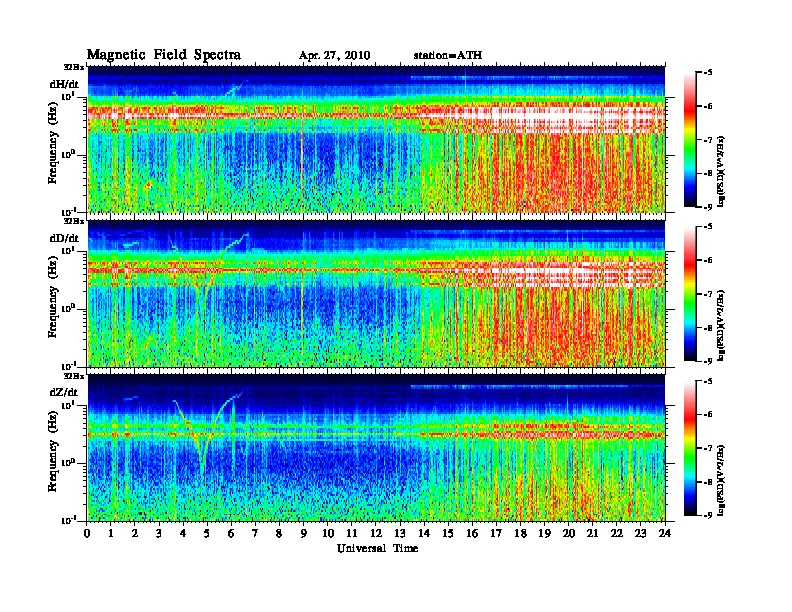Click hour "18" on the time axis
Viewport: 792px width, 612px height.
pos(521,533)
